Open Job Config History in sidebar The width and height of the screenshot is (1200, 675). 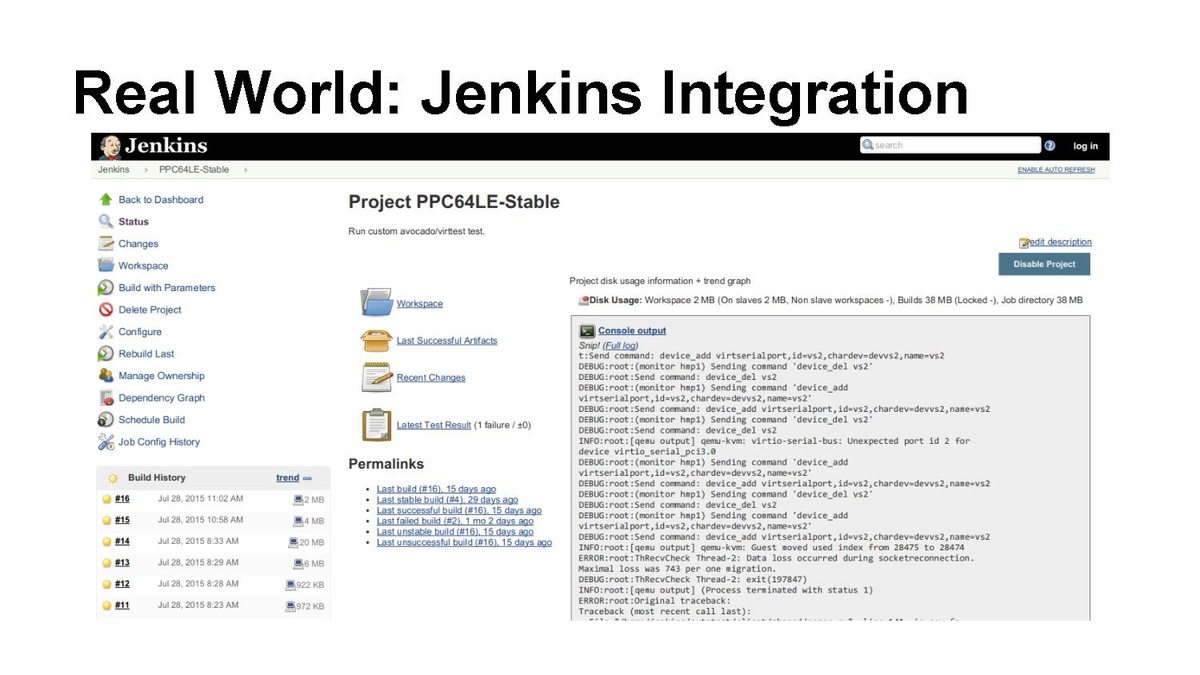[x=159, y=442]
